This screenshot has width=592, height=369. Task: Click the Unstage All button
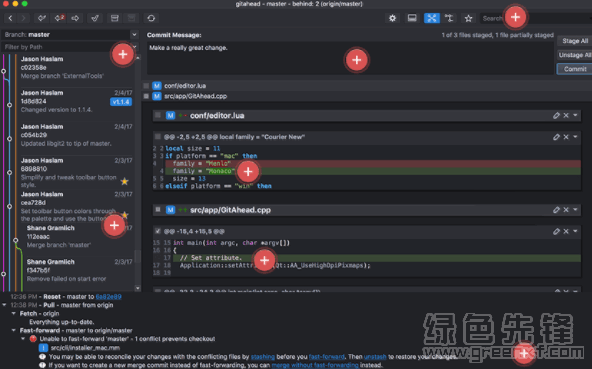pos(574,55)
